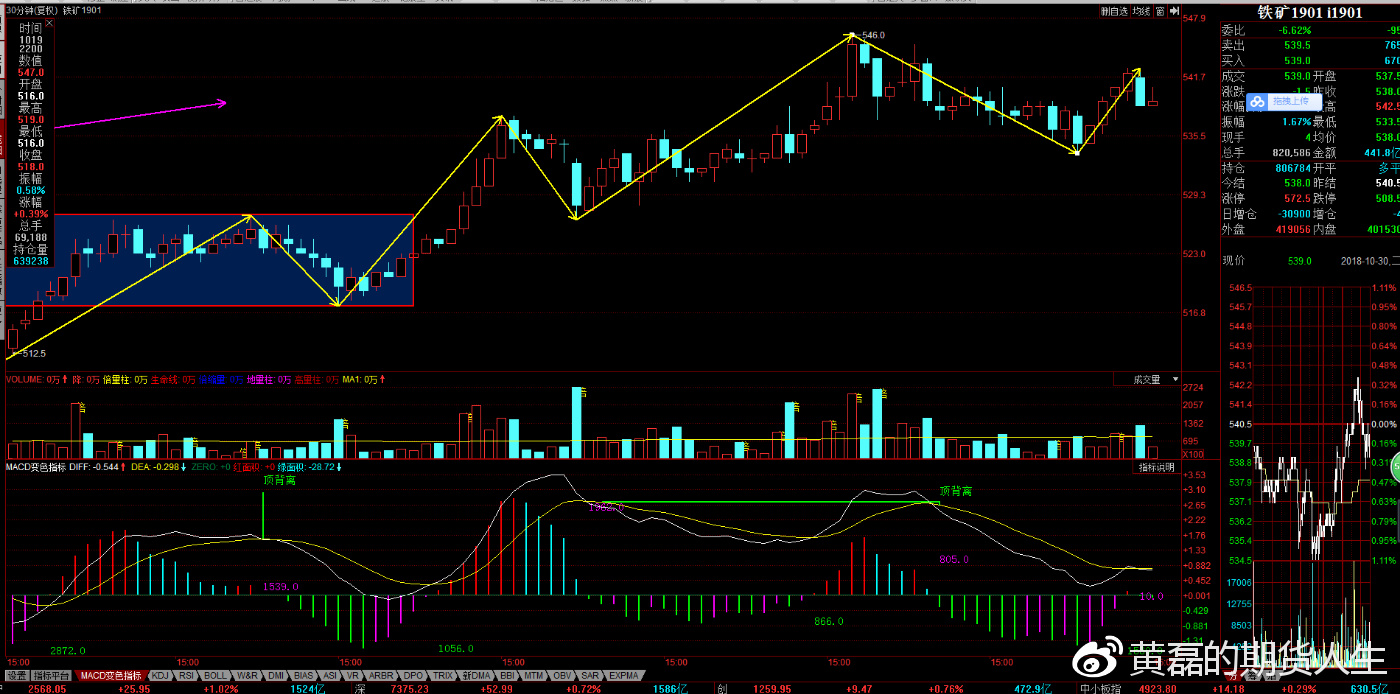The width and height of the screenshot is (1400, 694).
Task: Switch to the BIAS indicator tab
Action: coord(304,675)
